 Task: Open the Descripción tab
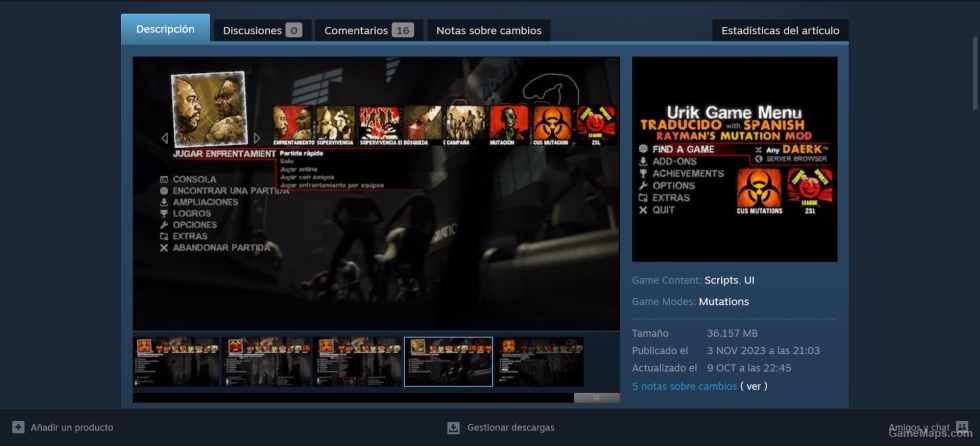pyautogui.click(x=165, y=29)
